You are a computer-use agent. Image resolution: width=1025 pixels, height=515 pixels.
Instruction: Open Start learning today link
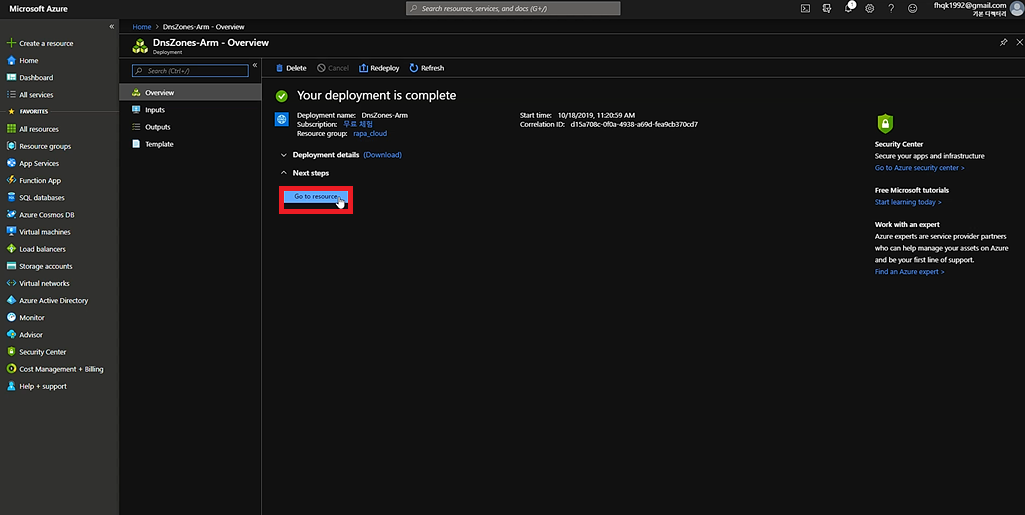point(908,202)
